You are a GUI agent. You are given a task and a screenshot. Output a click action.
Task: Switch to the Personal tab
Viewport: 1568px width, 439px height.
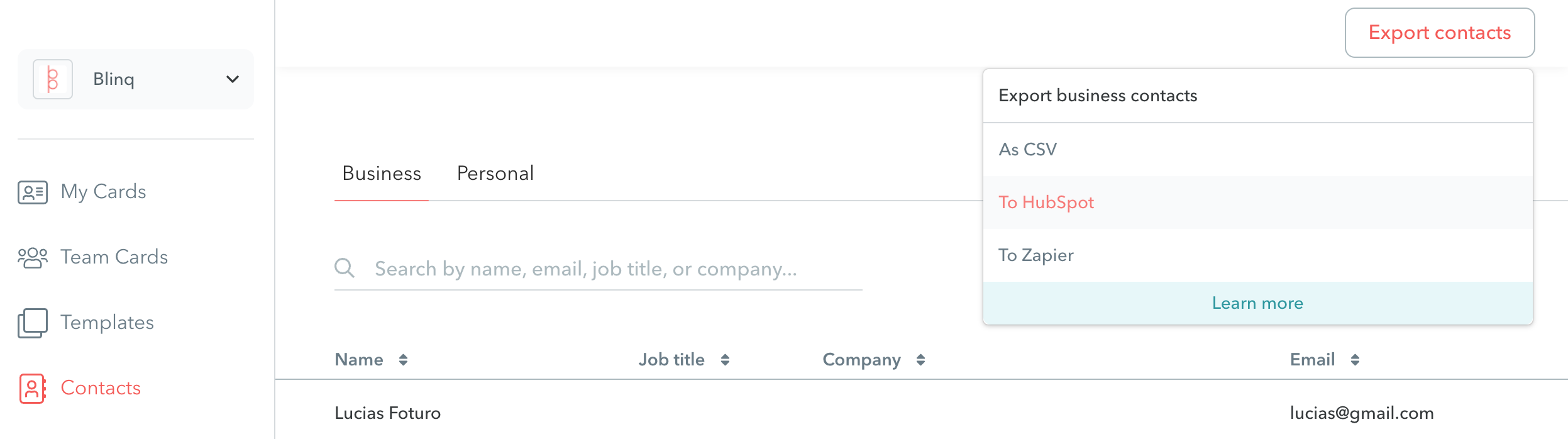(x=495, y=174)
